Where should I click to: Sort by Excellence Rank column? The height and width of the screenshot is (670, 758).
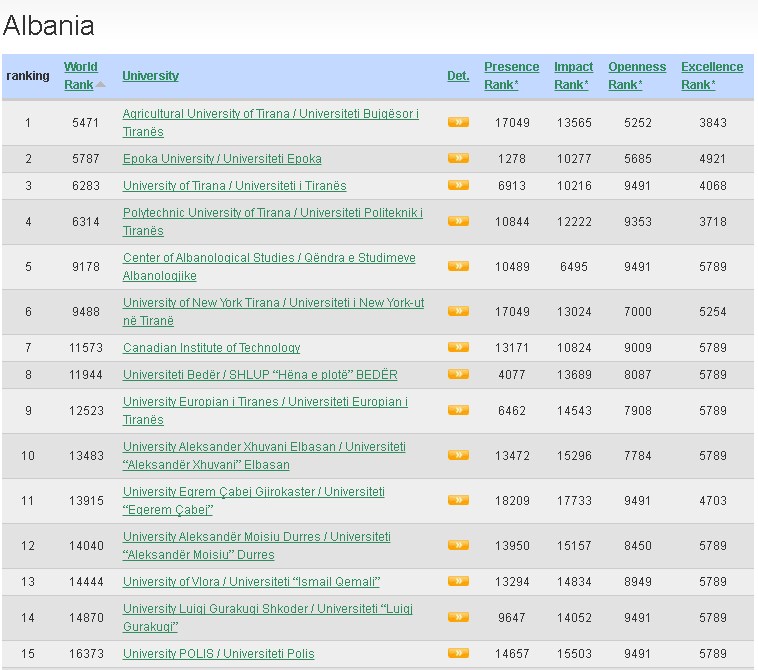pyautogui.click(x=712, y=76)
